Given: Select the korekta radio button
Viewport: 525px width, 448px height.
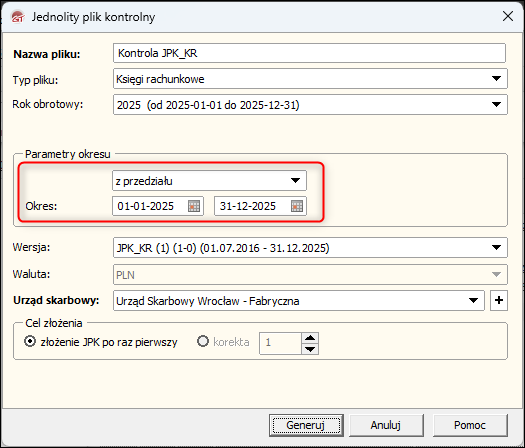Looking at the screenshot, I should tap(203, 342).
